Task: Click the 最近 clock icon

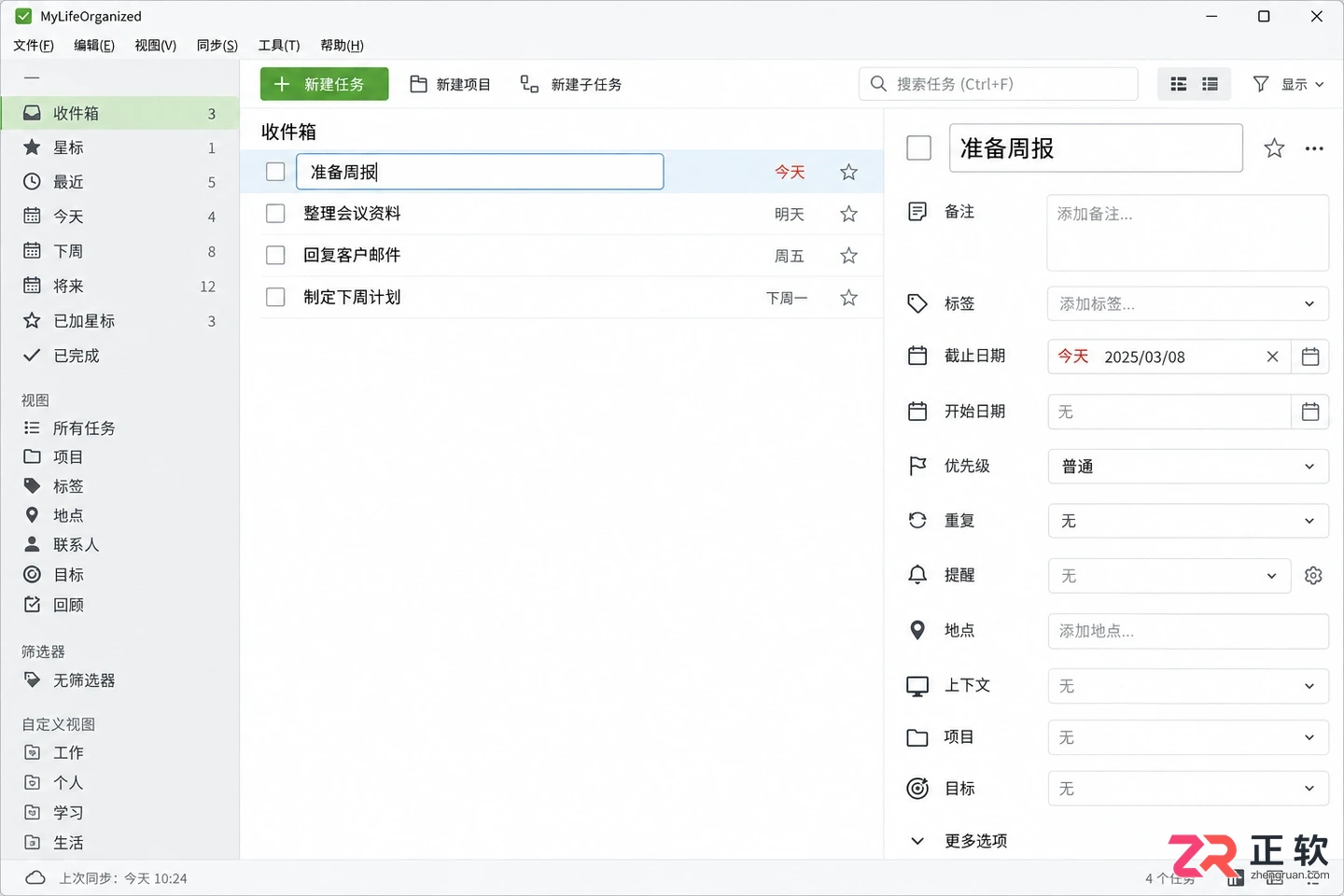Action: click(x=32, y=181)
